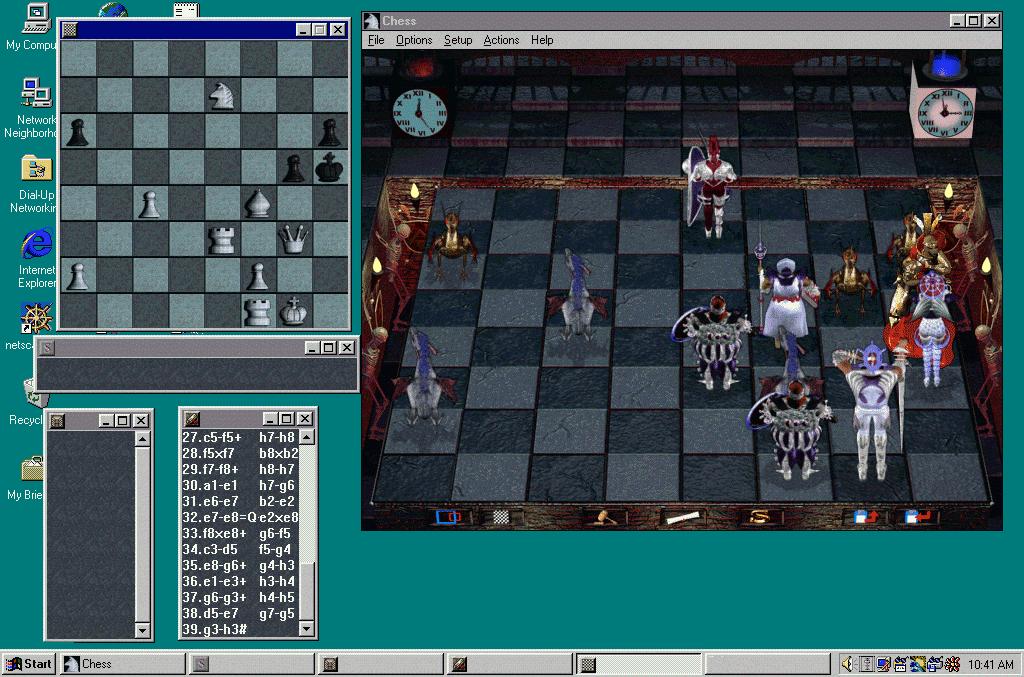The width and height of the screenshot is (1024, 677).
Task: Select the white rook on e3 in 2D board
Action: click(x=221, y=239)
